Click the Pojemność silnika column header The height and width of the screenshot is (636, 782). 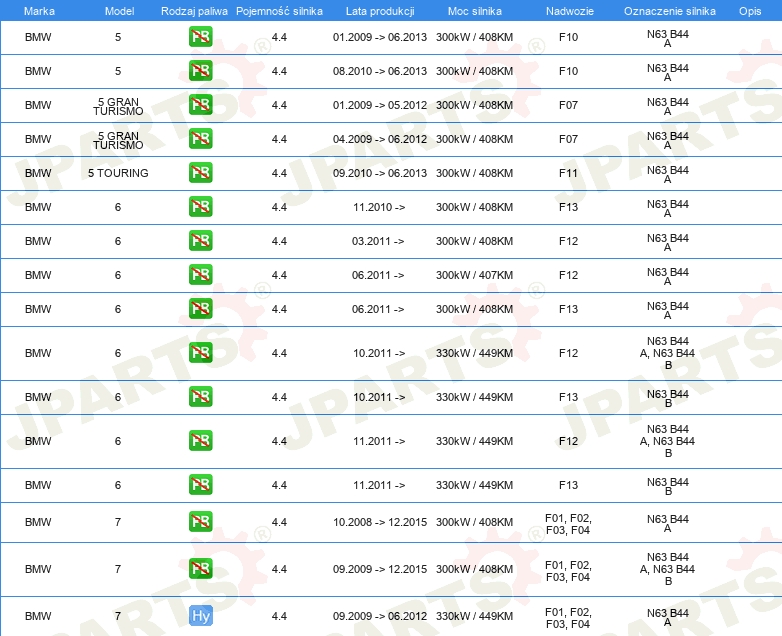(279, 11)
